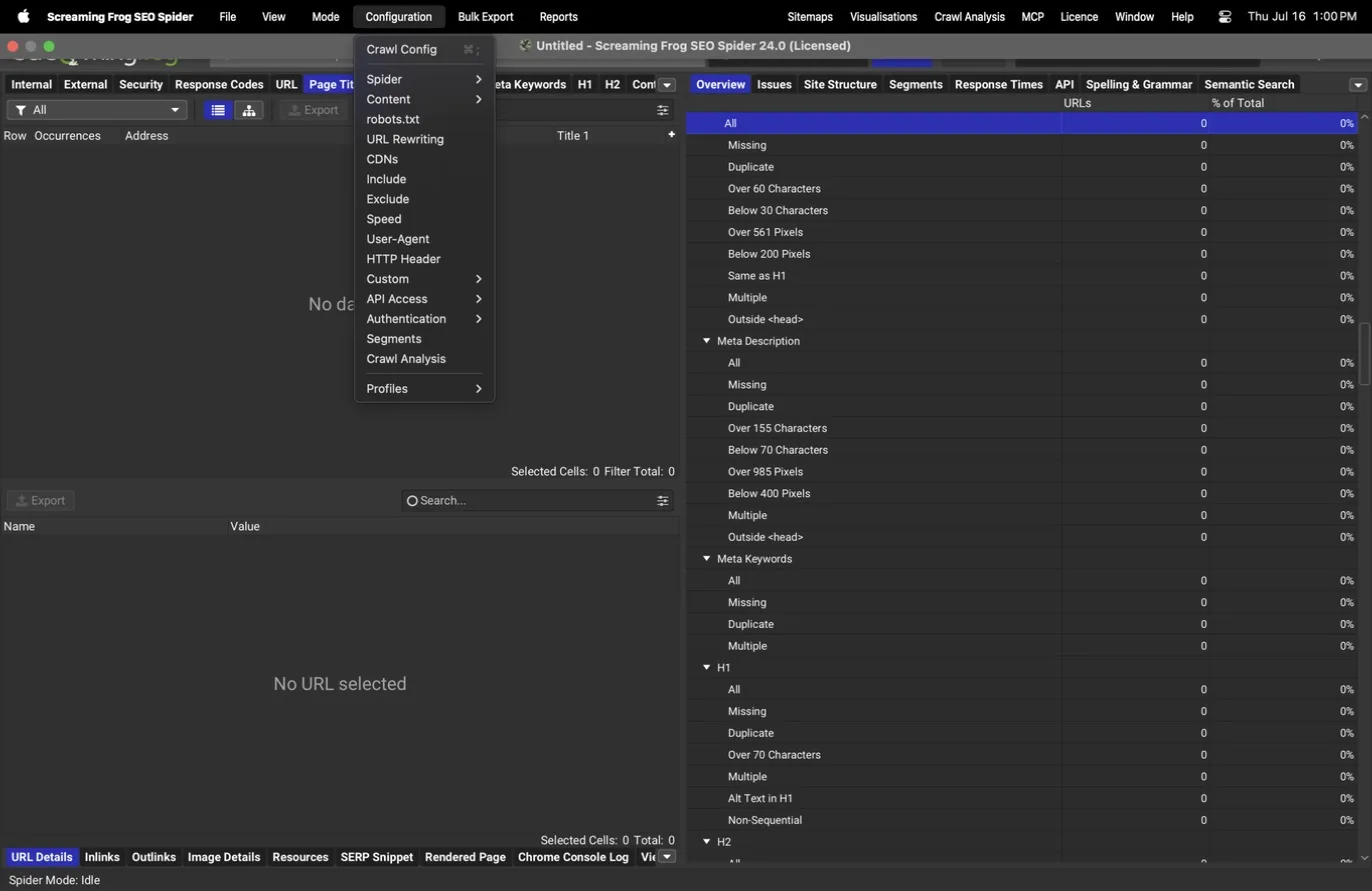Open the All filter dropdown
The image size is (1372, 891).
pyautogui.click(x=97, y=110)
